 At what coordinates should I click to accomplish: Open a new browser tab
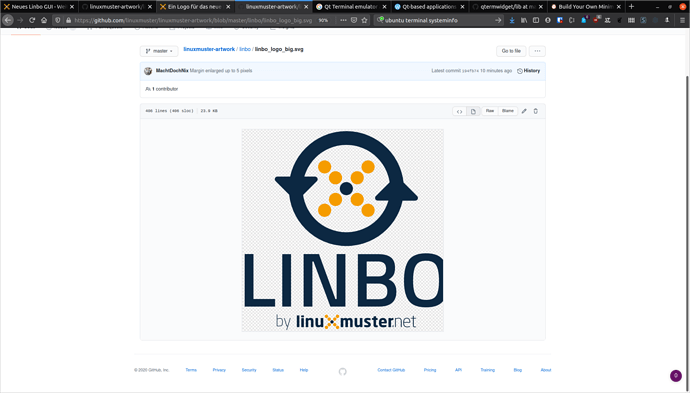(x=631, y=7)
